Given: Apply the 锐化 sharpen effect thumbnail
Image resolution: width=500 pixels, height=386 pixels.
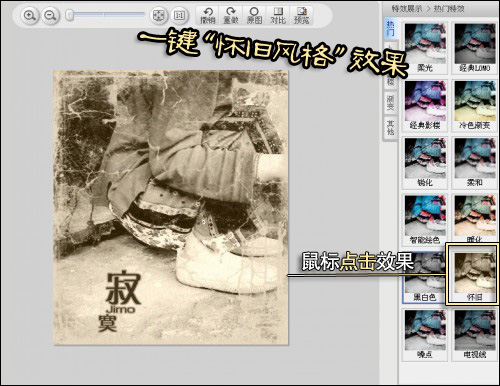Looking at the screenshot, I should point(425,162).
